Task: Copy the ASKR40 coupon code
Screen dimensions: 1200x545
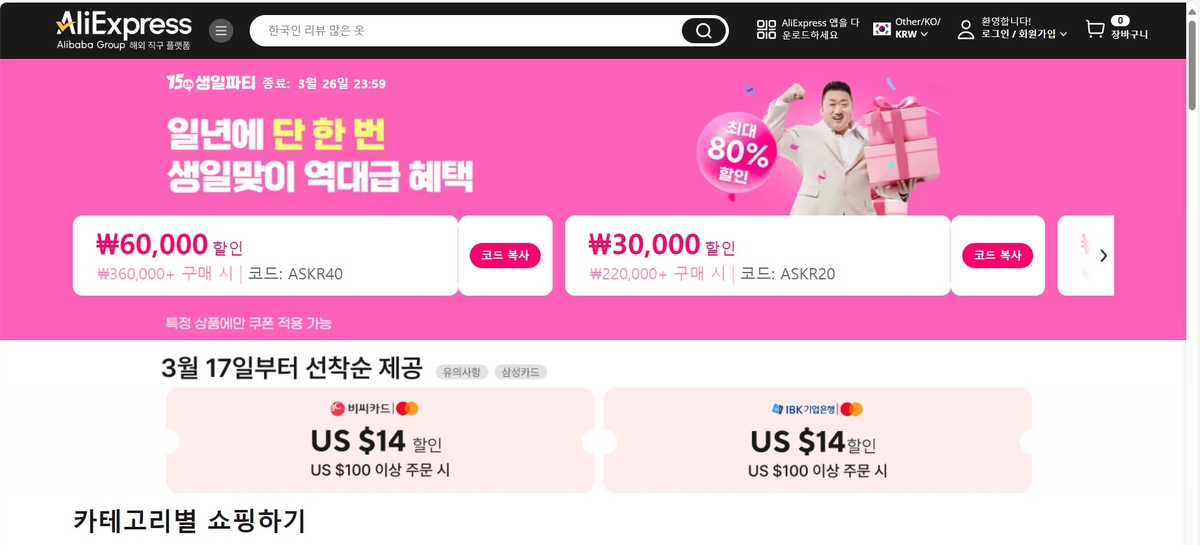Action: tap(505, 255)
